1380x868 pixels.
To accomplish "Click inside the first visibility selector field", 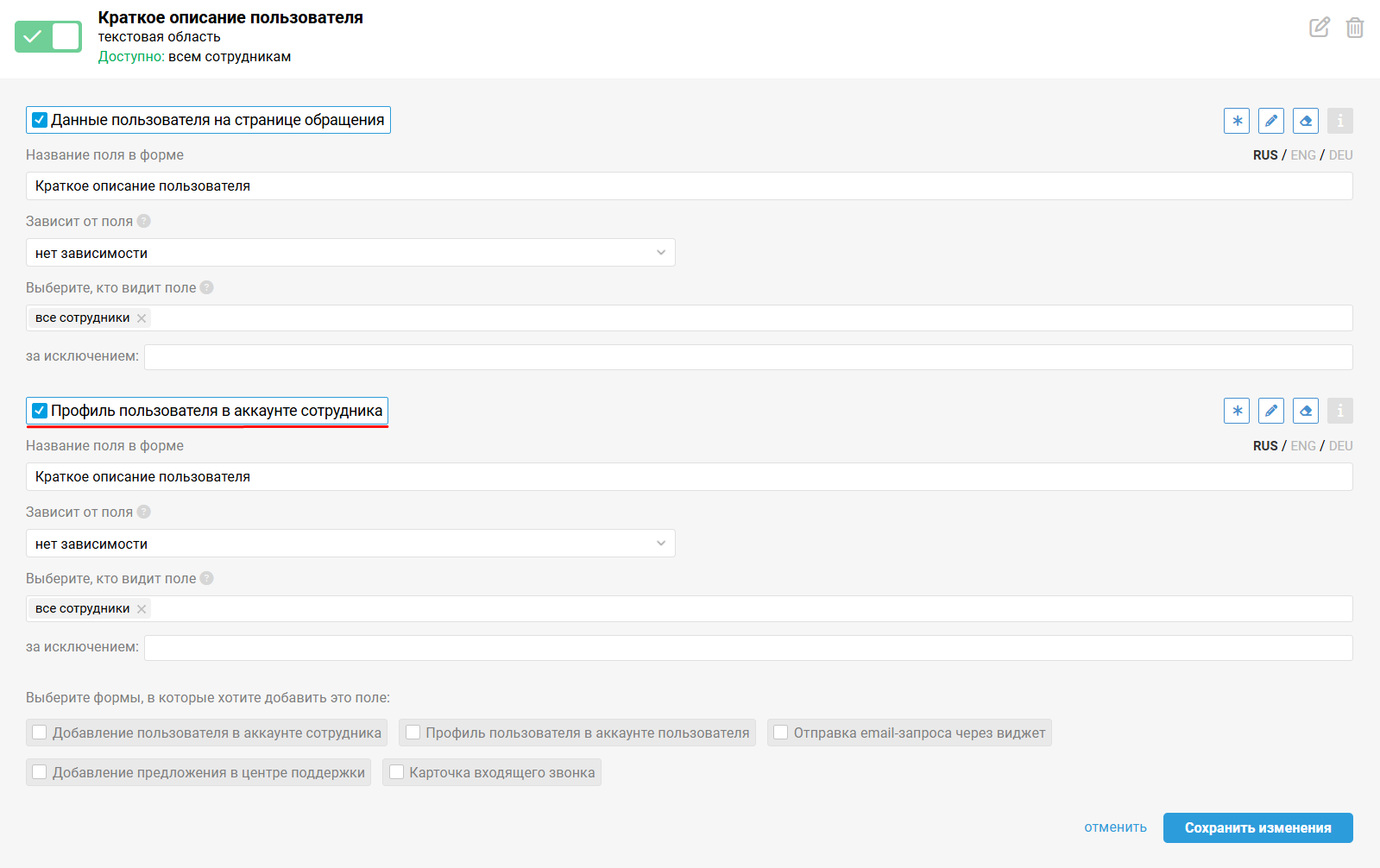I will click(x=690, y=318).
